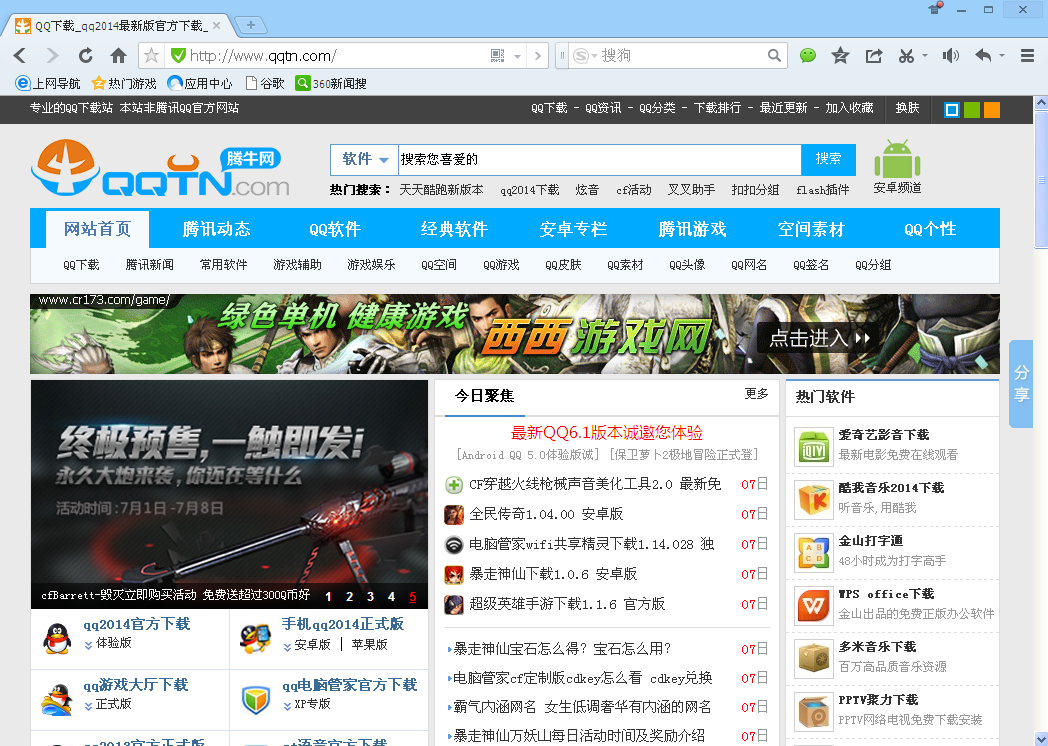
Task: Take a screenshot with the scissors tool
Action: [904, 56]
